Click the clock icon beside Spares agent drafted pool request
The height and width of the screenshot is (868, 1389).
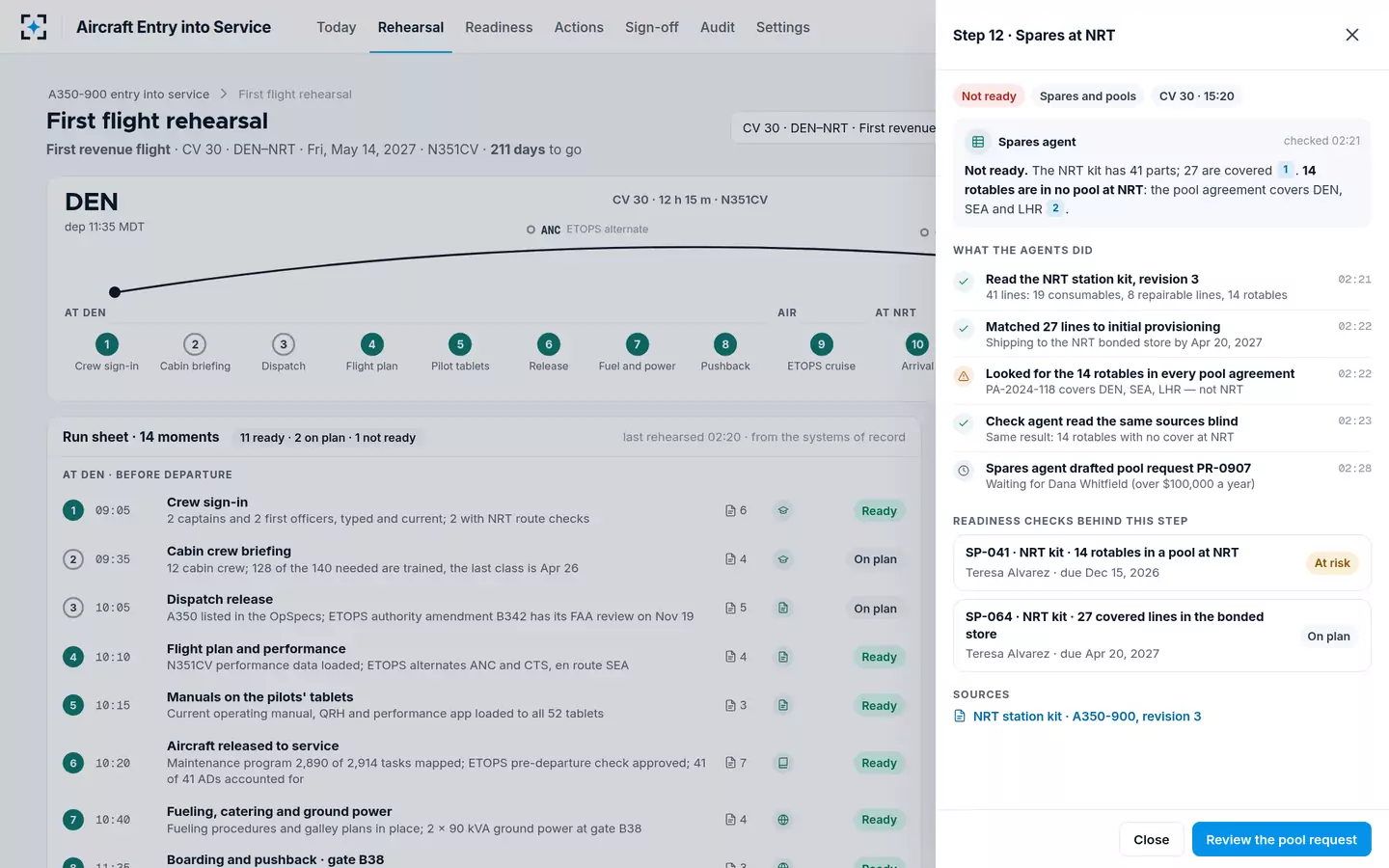point(964,471)
